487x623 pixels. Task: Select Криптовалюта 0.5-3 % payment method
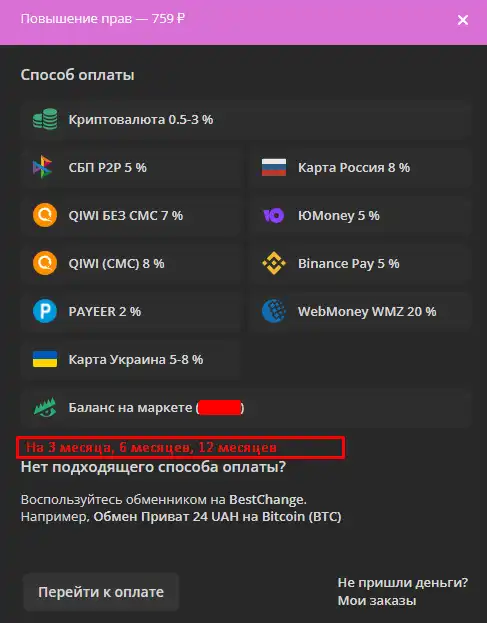pyautogui.click(x=246, y=119)
